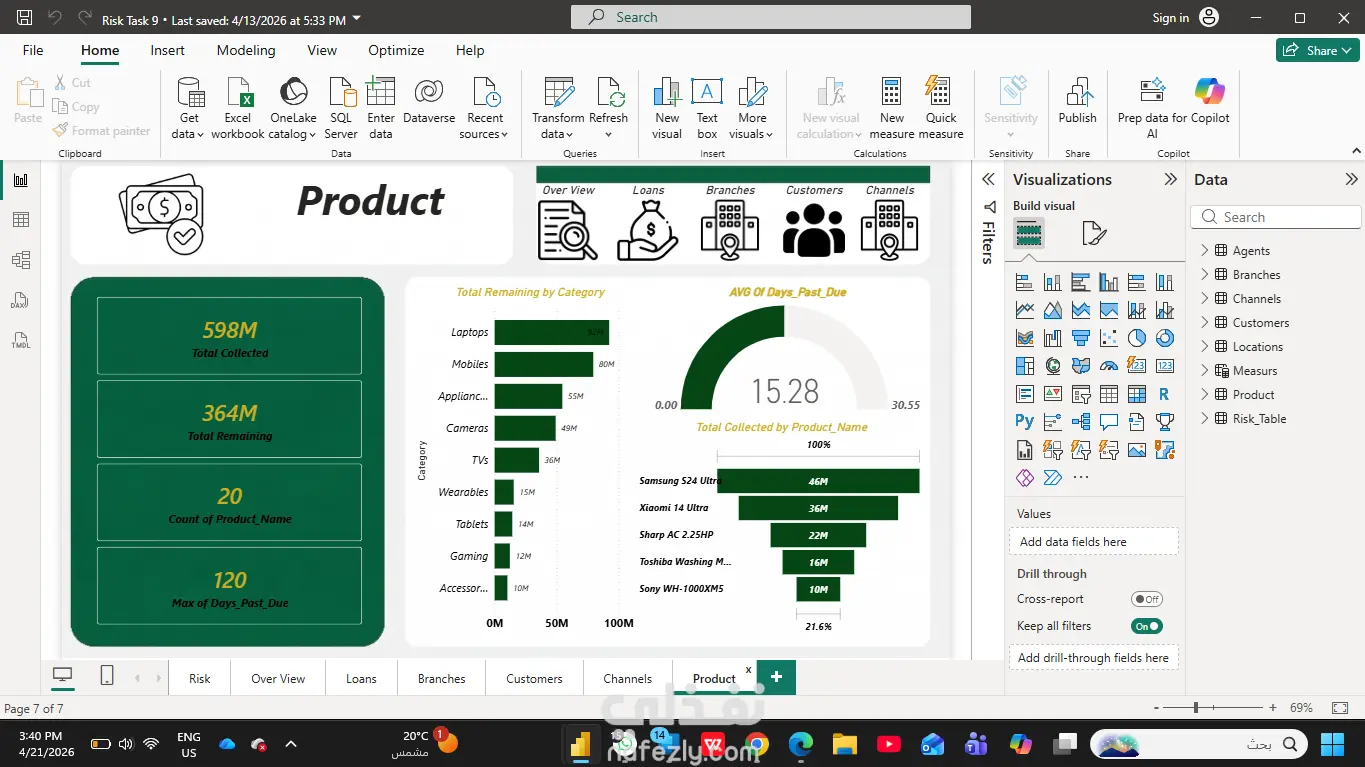Screen dimensions: 1365x767
Task: Select the Python visual icon
Action: coord(1024,422)
